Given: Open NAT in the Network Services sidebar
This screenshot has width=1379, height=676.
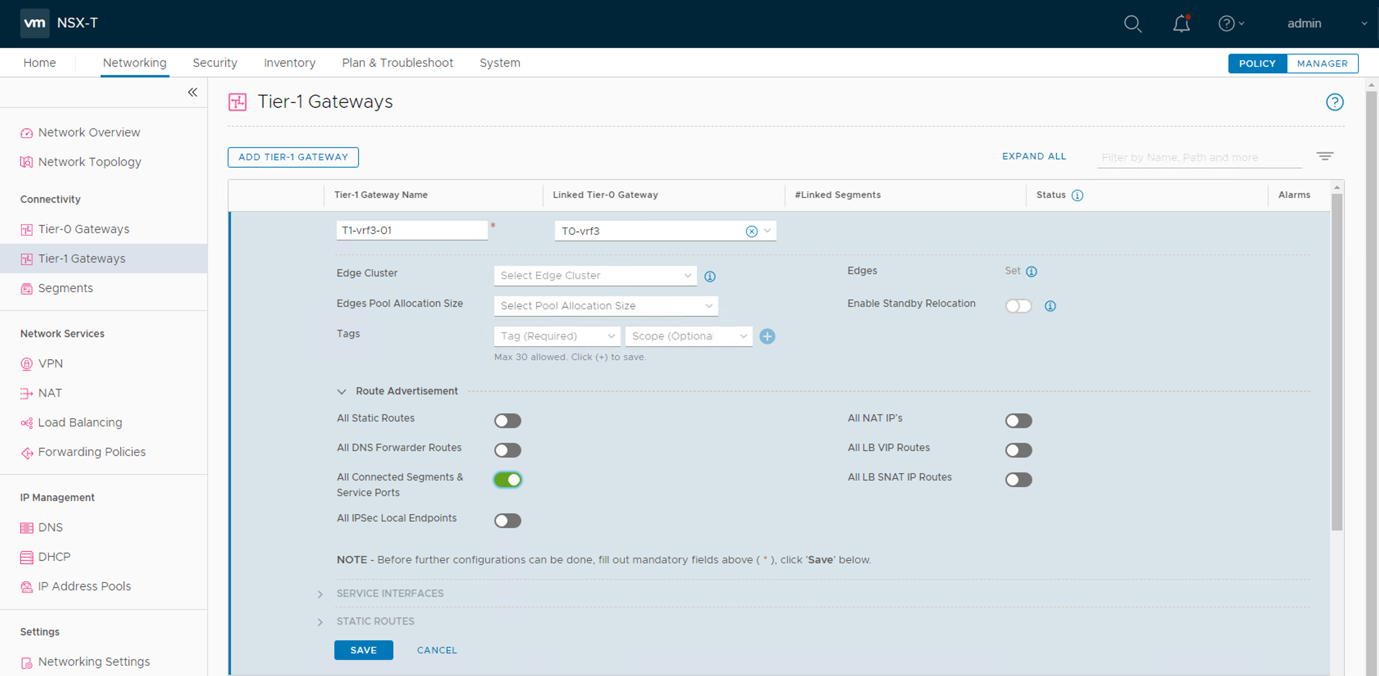Looking at the screenshot, I should (50, 393).
